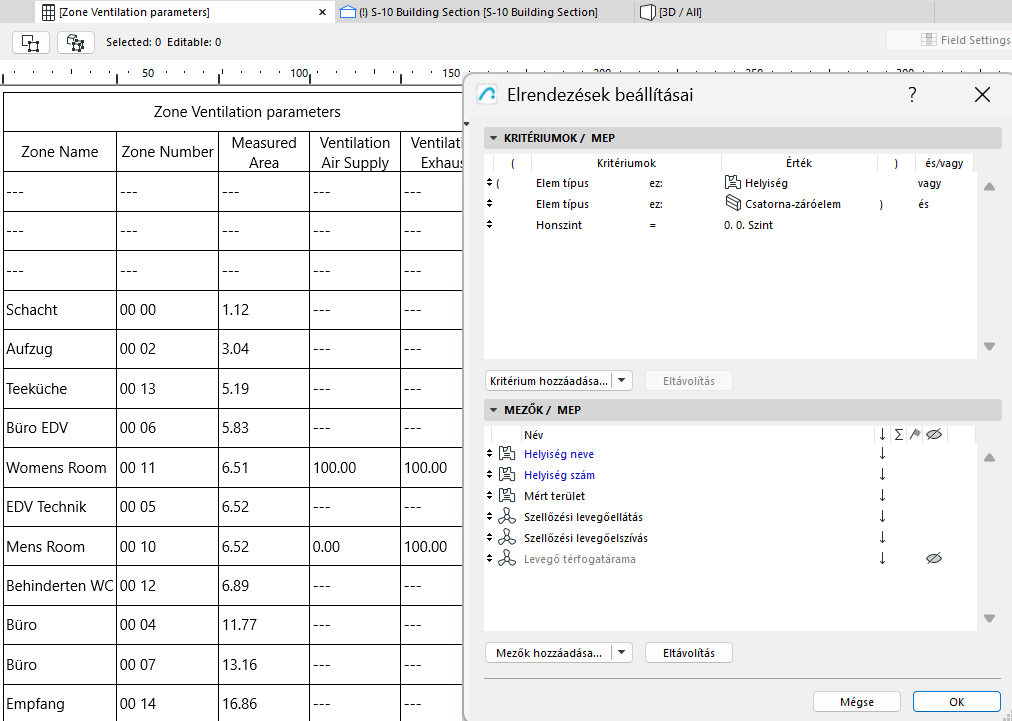Toggle visibility of Levegő térfogatárama
The image size is (1012, 721).
pos(934,557)
